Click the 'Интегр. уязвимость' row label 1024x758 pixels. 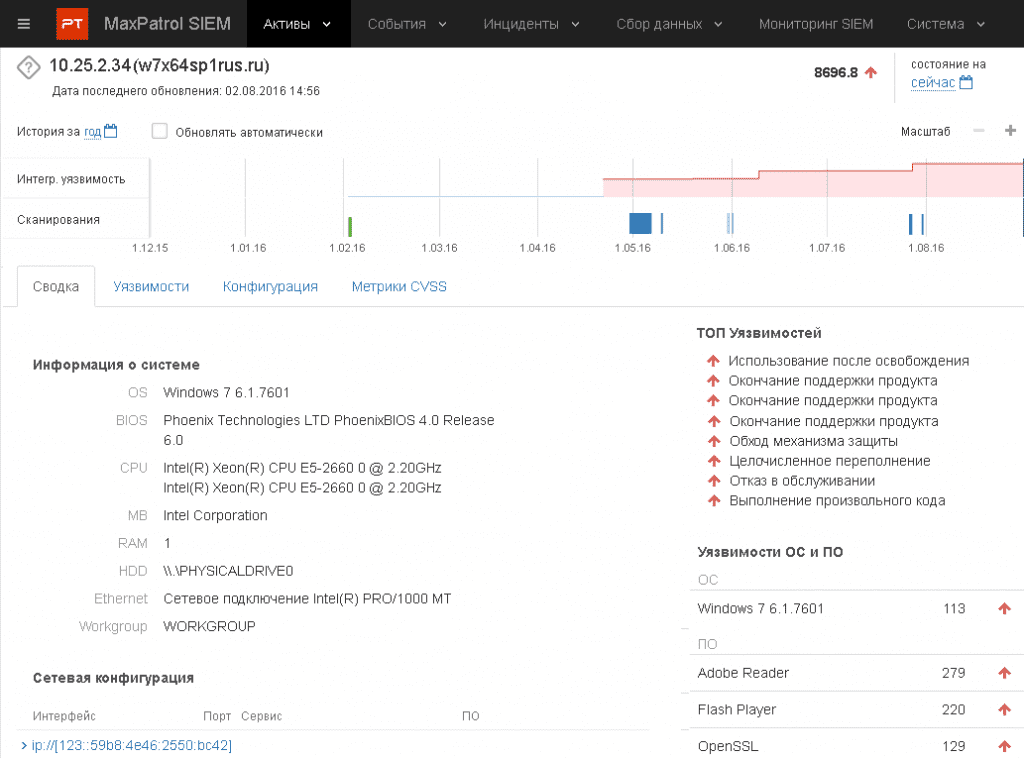coord(71,179)
